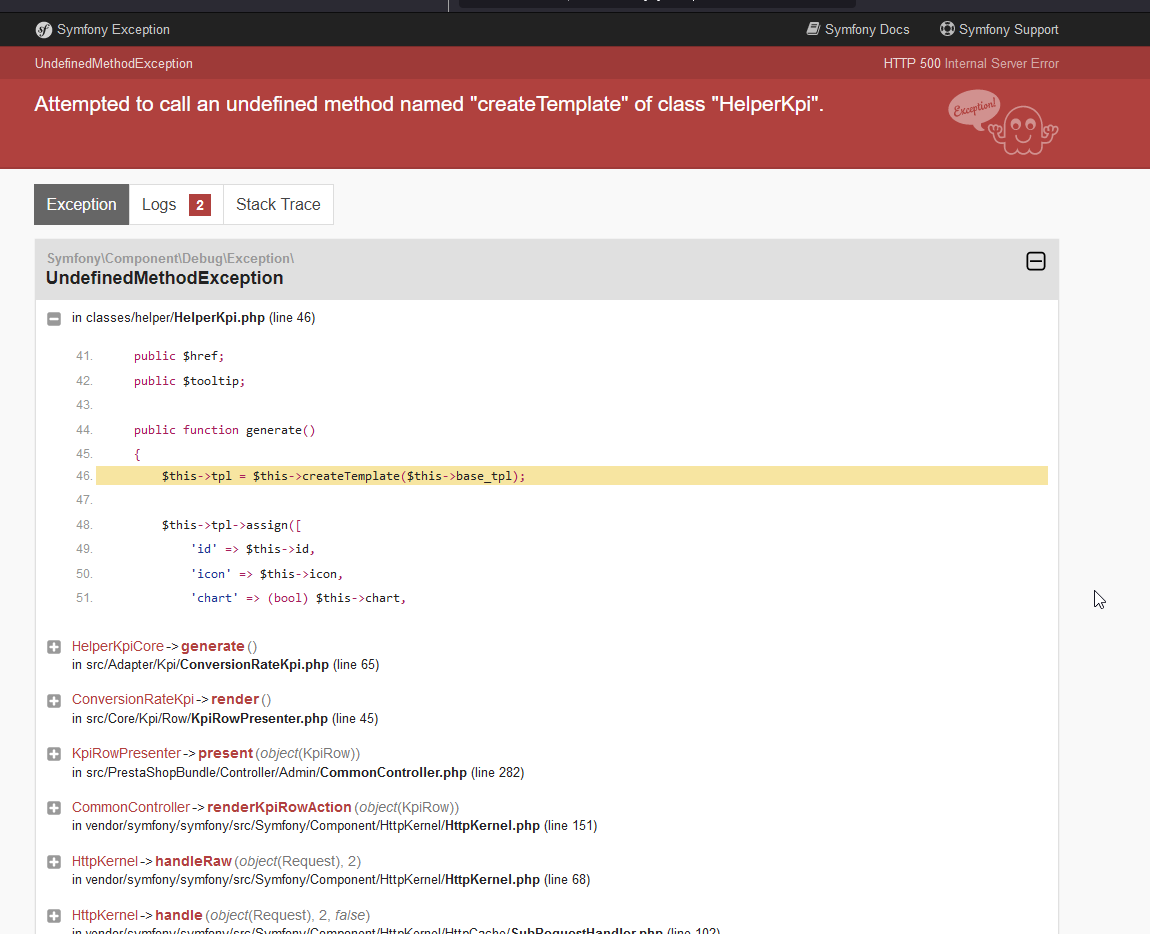Click the Symfony Support lifebuoy icon
1150x934 pixels.
948,29
